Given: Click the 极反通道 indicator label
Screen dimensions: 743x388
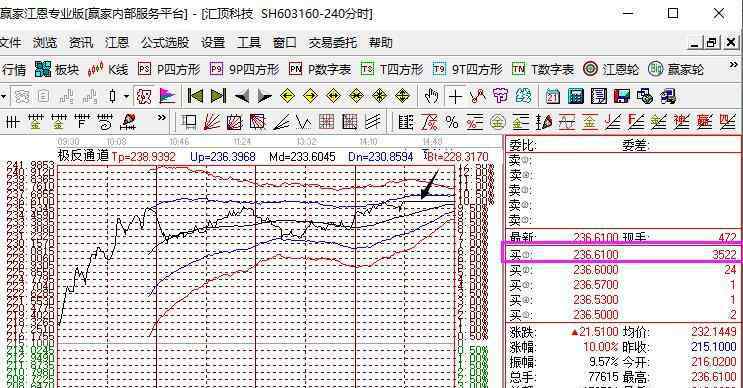Looking at the screenshot, I should (x=83, y=155).
